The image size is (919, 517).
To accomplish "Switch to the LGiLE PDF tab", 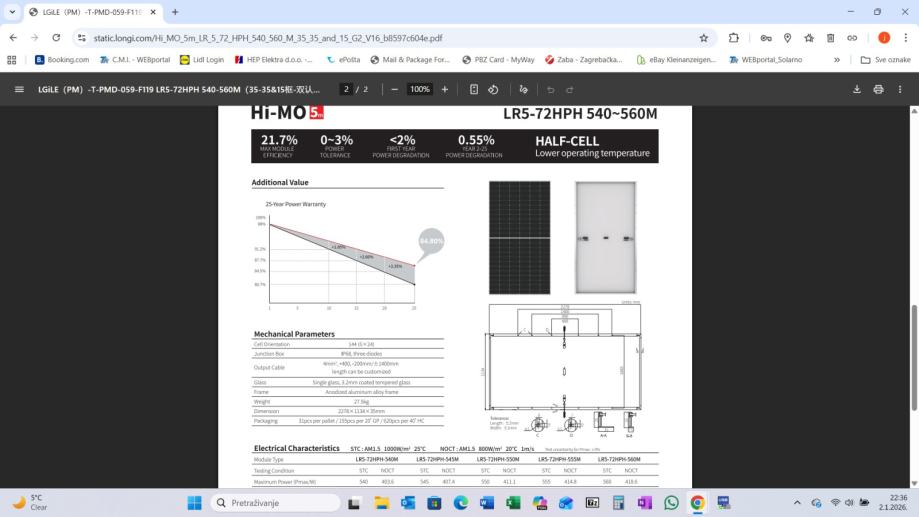I will click(85, 12).
